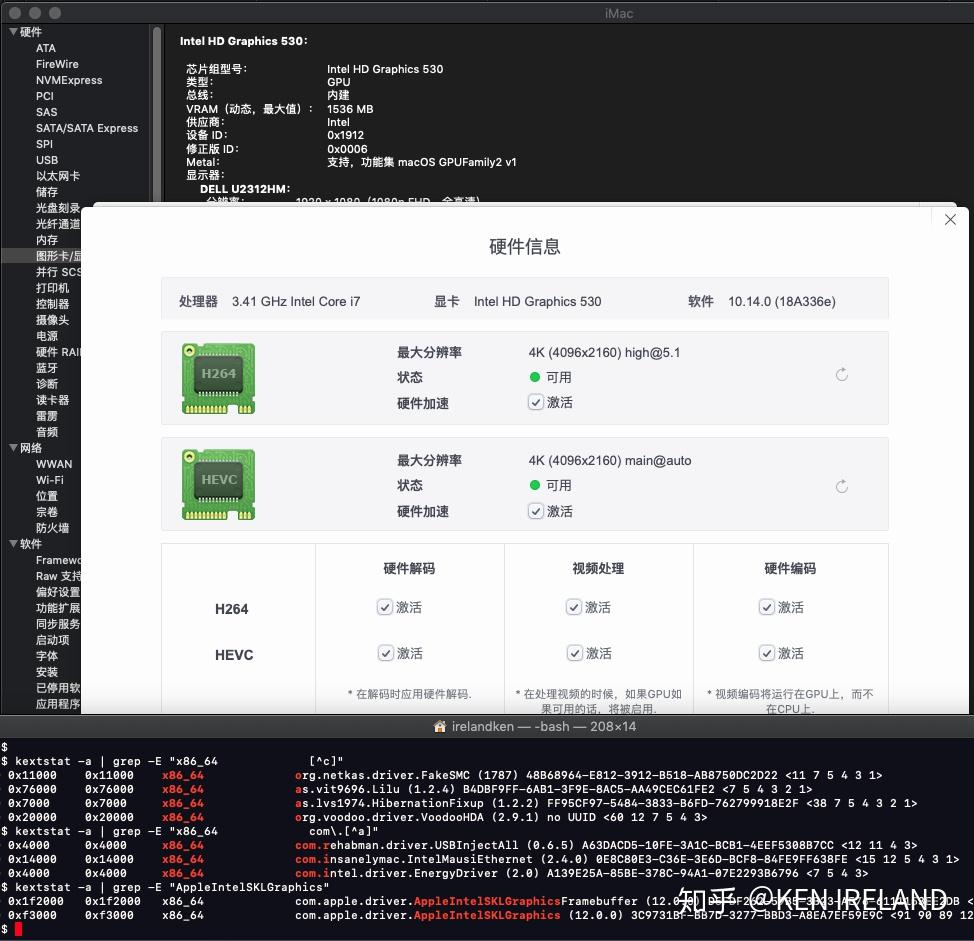Click the H264 codec chip icon
This screenshot has height=941, width=974.
tap(218, 378)
